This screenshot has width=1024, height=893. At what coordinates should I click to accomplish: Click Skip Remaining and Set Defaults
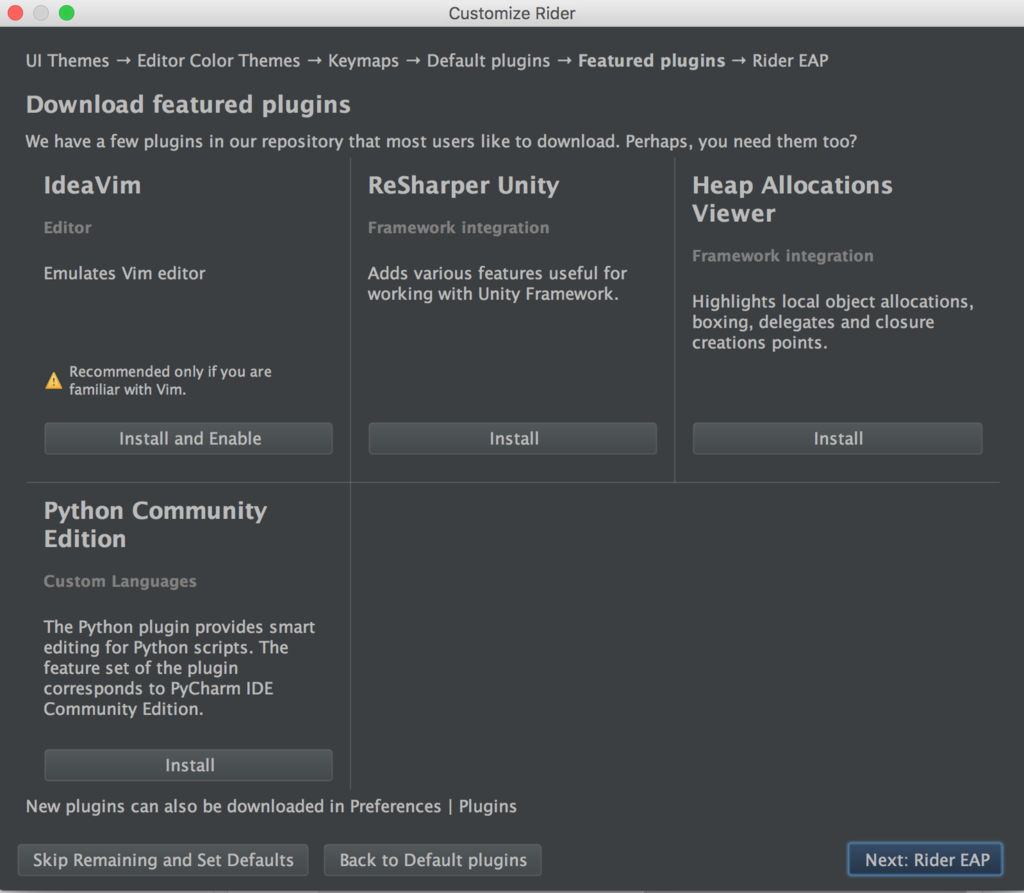click(163, 860)
